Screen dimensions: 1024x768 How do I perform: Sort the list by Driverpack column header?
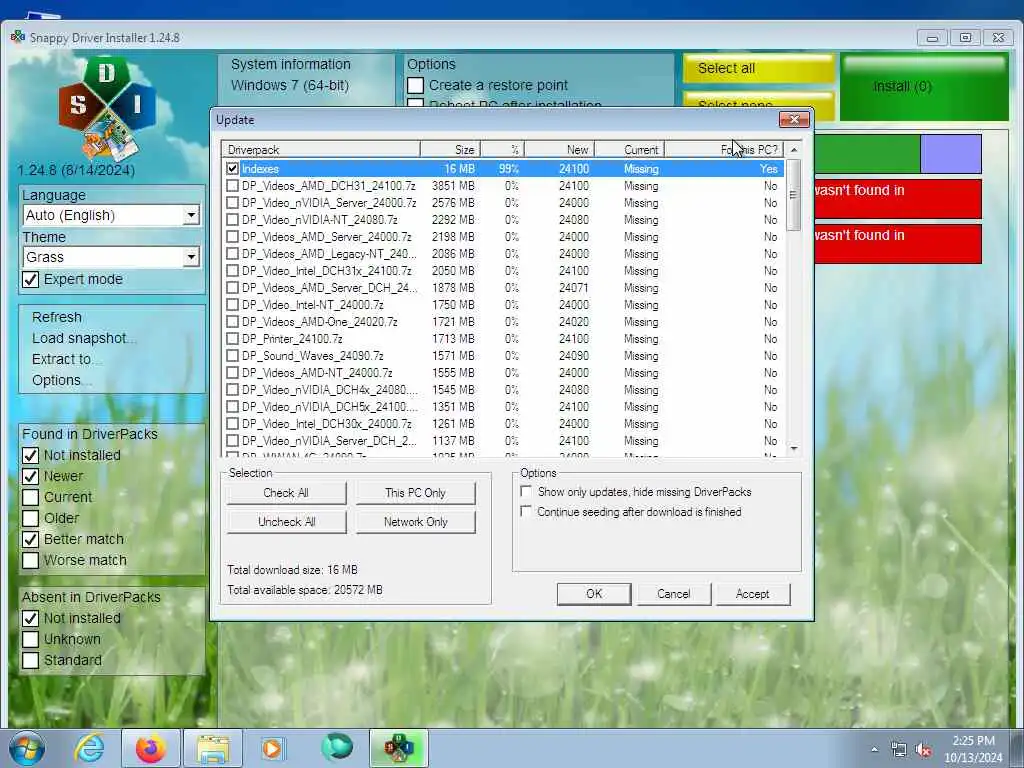pos(321,150)
